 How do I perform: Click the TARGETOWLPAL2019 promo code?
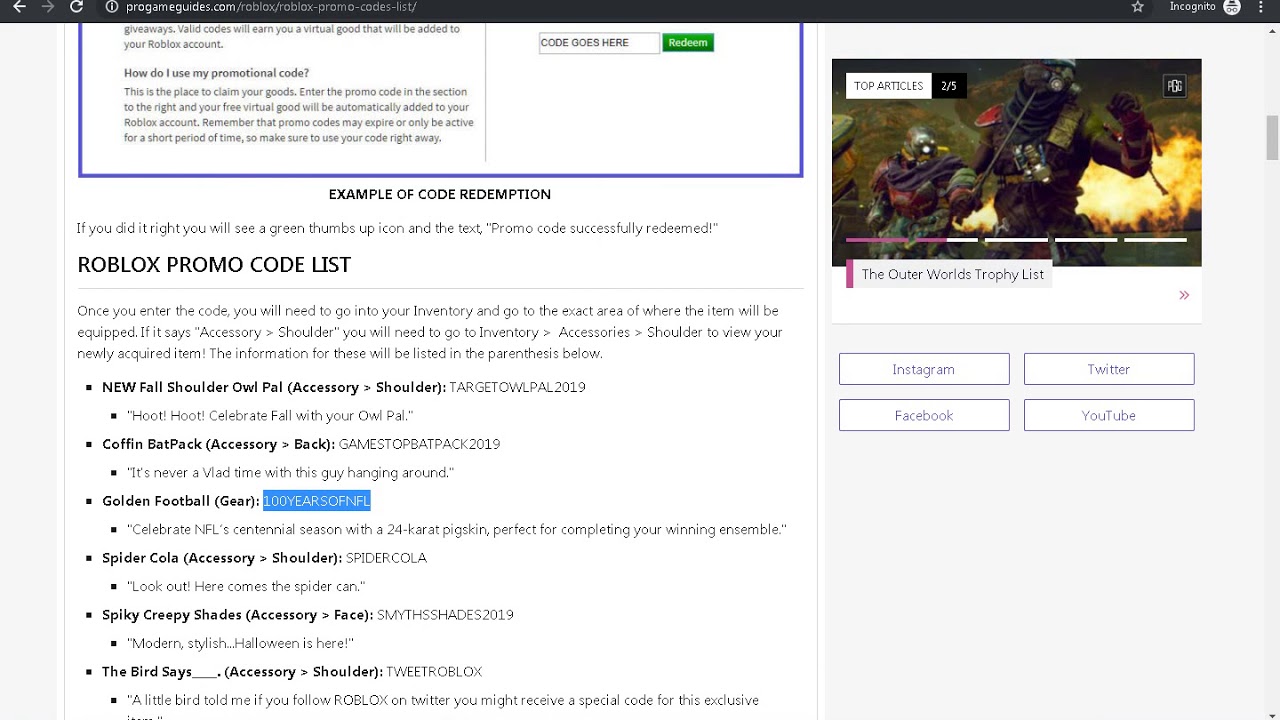coord(517,387)
